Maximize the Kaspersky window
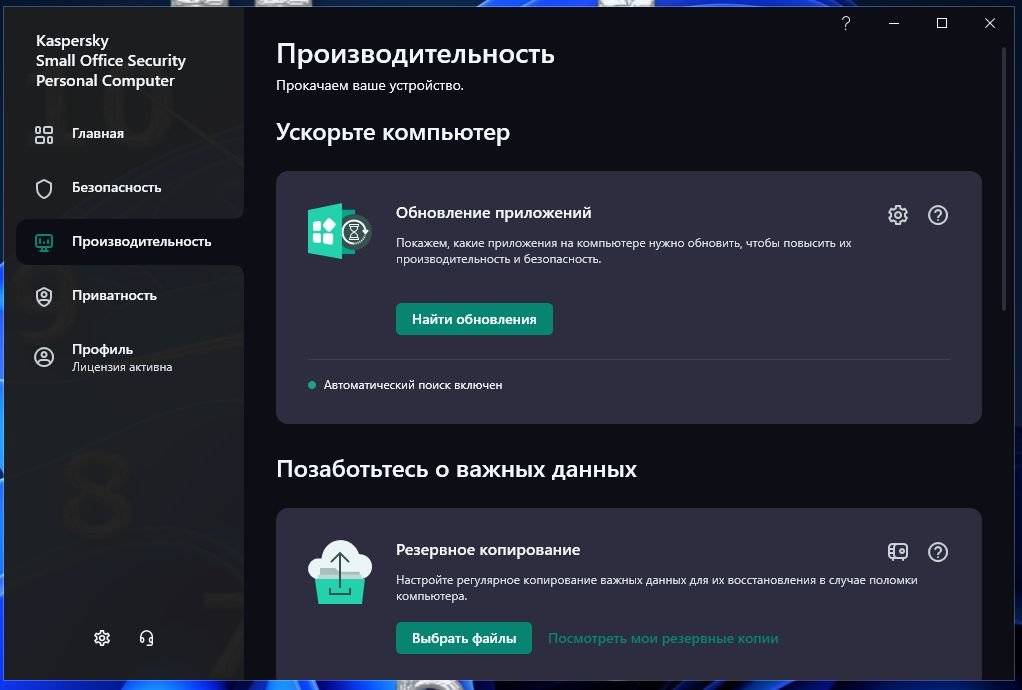Viewport: 1022px width, 690px height. click(x=941, y=23)
